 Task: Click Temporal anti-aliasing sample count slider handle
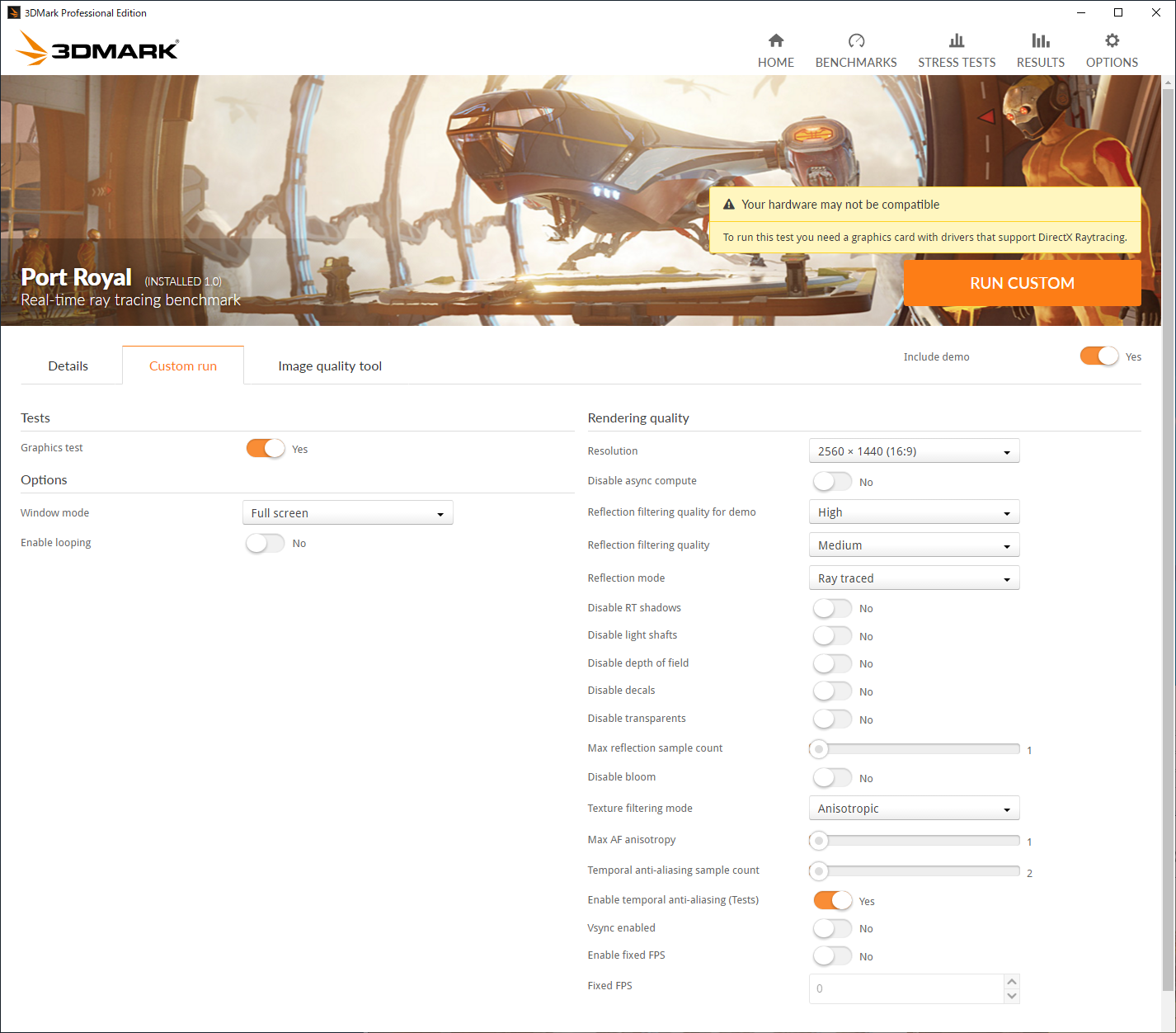[x=819, y=871]
